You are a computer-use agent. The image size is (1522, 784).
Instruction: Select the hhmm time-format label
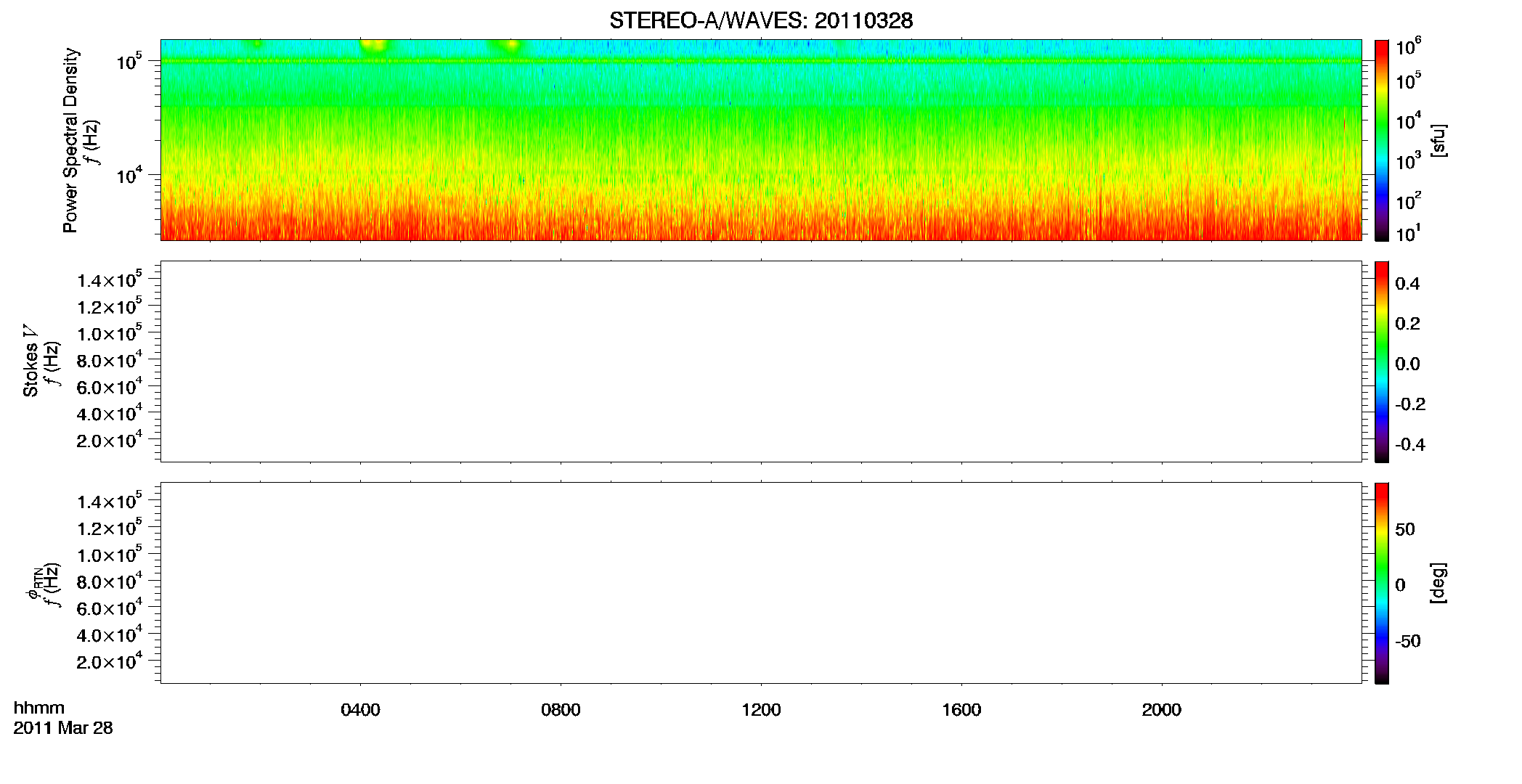[x=39, y=709]
